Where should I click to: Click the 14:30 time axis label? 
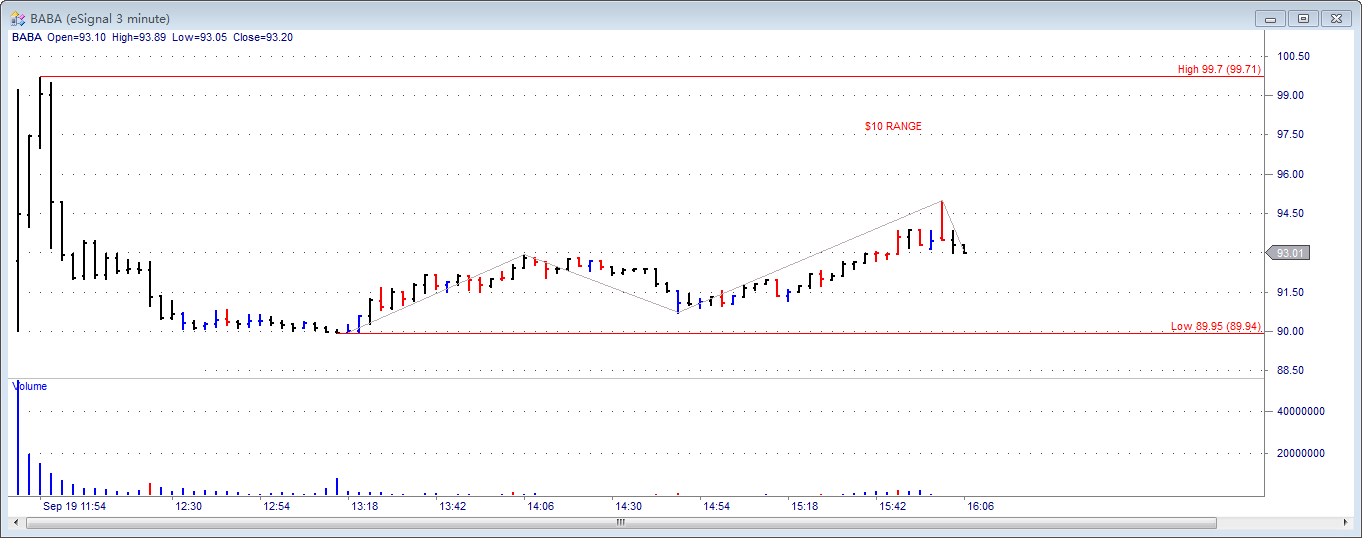(x=629, y=506)
